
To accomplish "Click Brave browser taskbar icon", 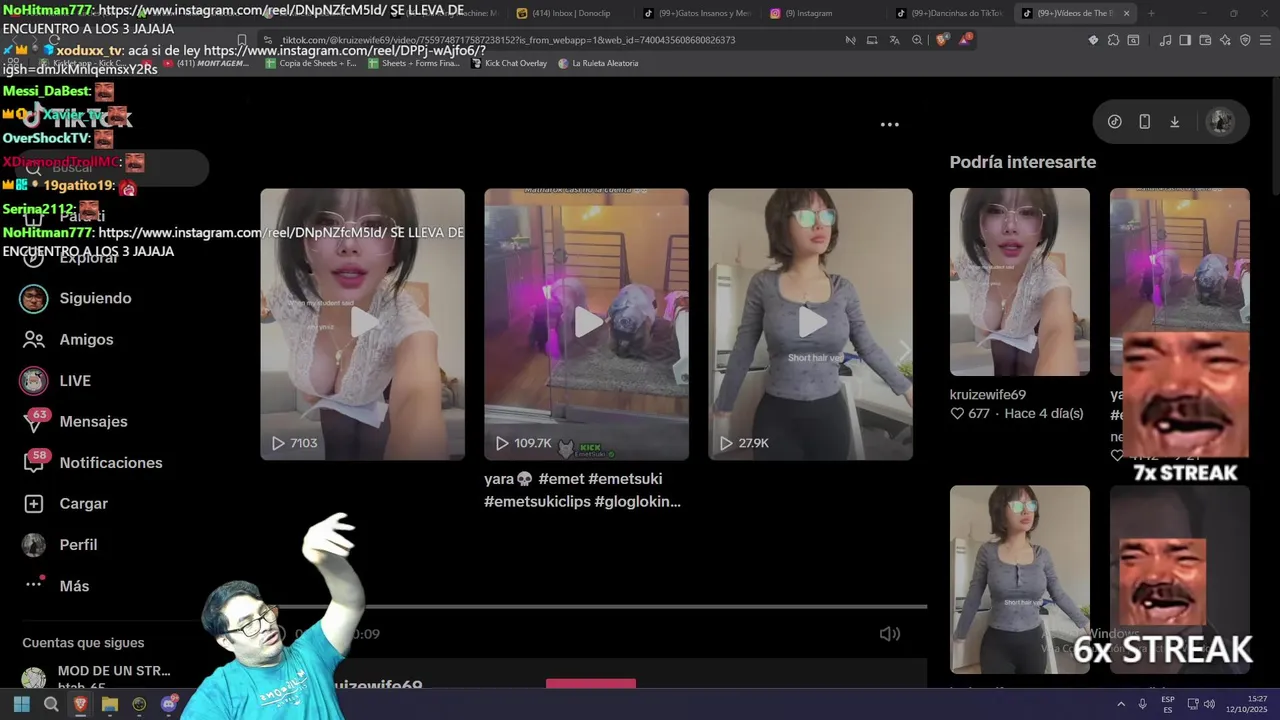I will click(80, 704).
